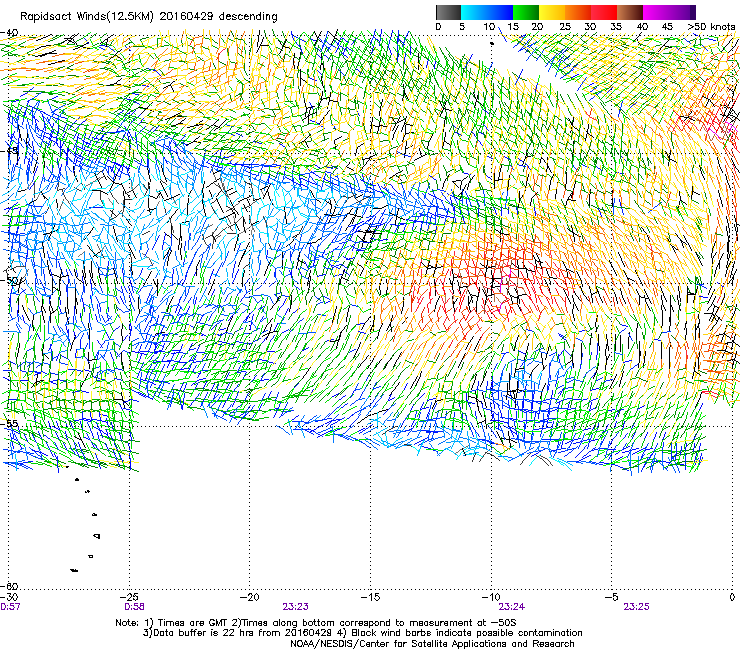Screen dimensions: 740x650
Task: Click the 'Note: 1) Times are GMT' line
Action: (x=316, y=623)
